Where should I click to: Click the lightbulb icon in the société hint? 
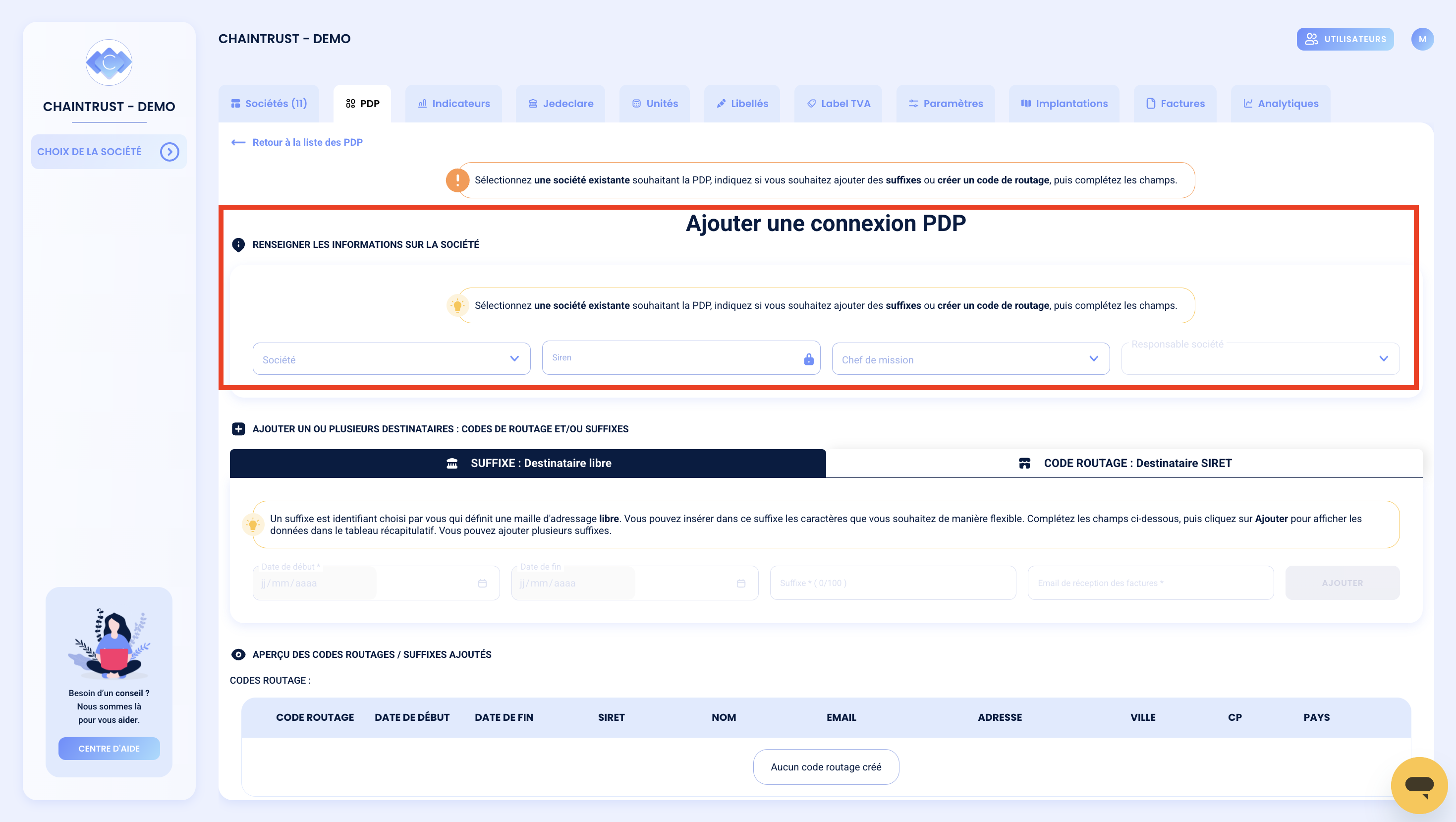(x=457, y=306)
